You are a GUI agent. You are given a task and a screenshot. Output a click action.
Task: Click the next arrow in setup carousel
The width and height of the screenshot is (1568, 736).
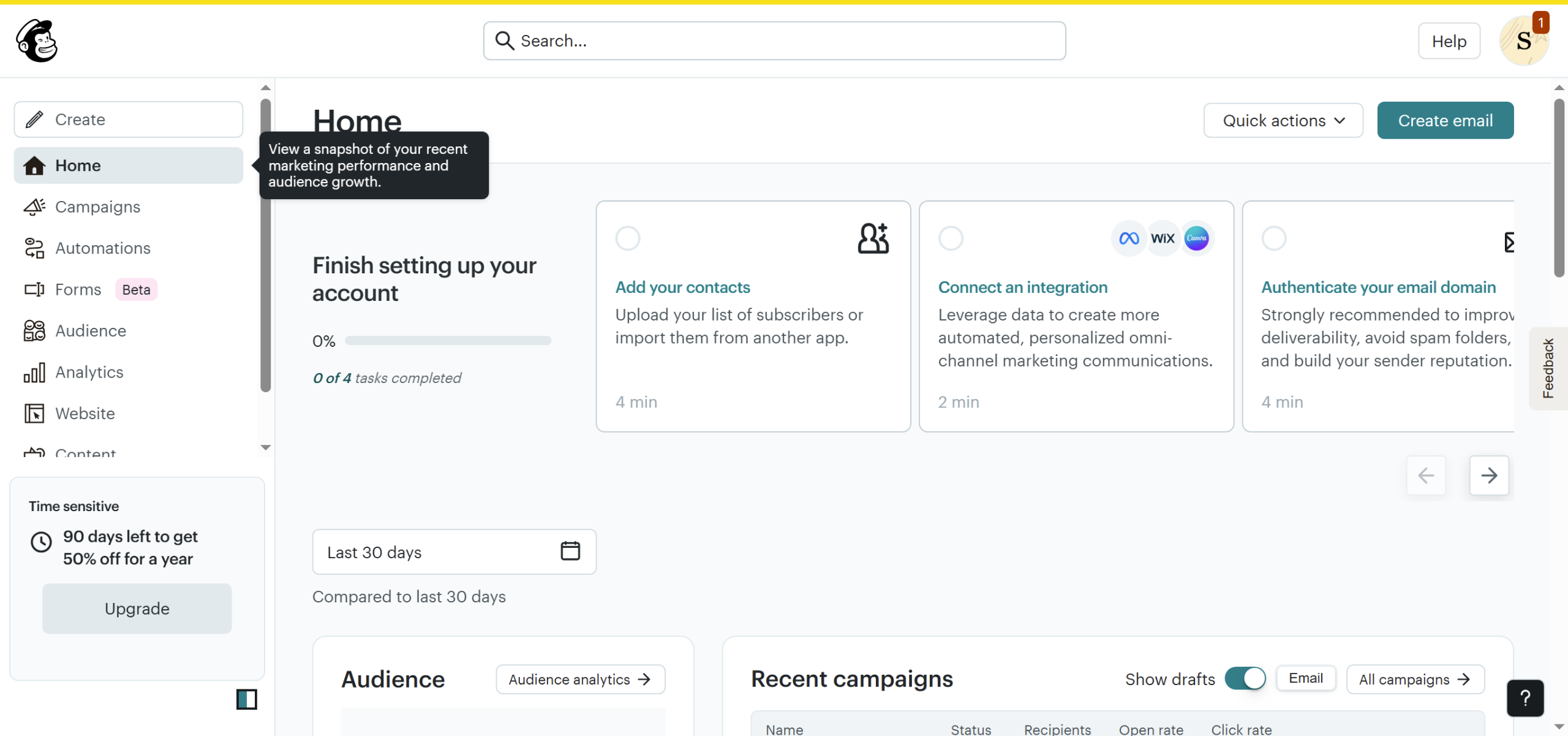coord(1489,475)
